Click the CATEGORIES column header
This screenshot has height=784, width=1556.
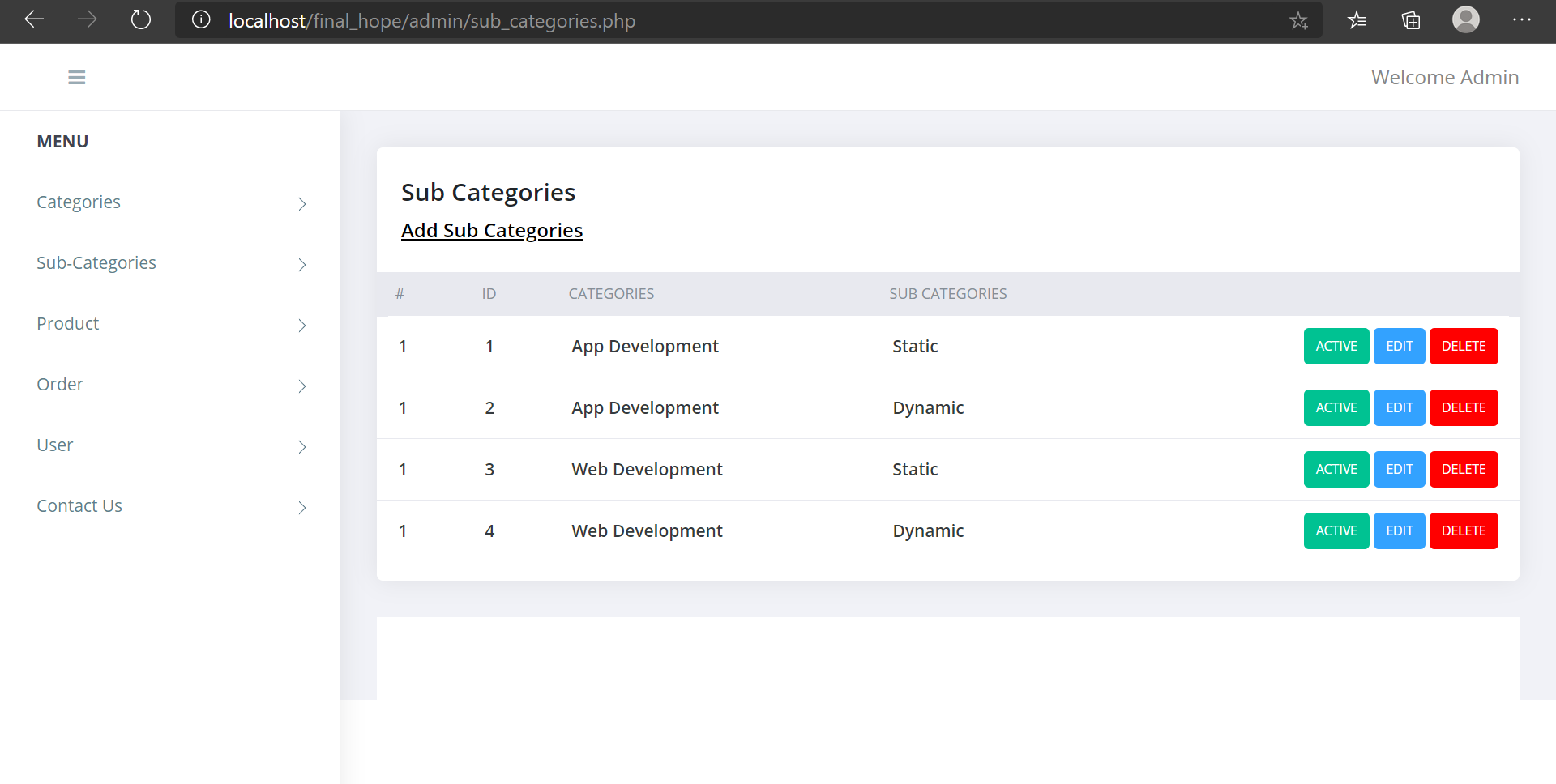[611, 294]
